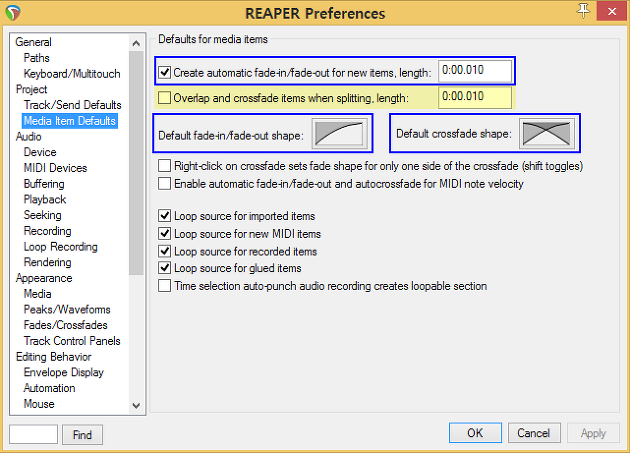Open Keyboard/Multitouch preferences
630x453 pixels.
click(x=72, y=74)
